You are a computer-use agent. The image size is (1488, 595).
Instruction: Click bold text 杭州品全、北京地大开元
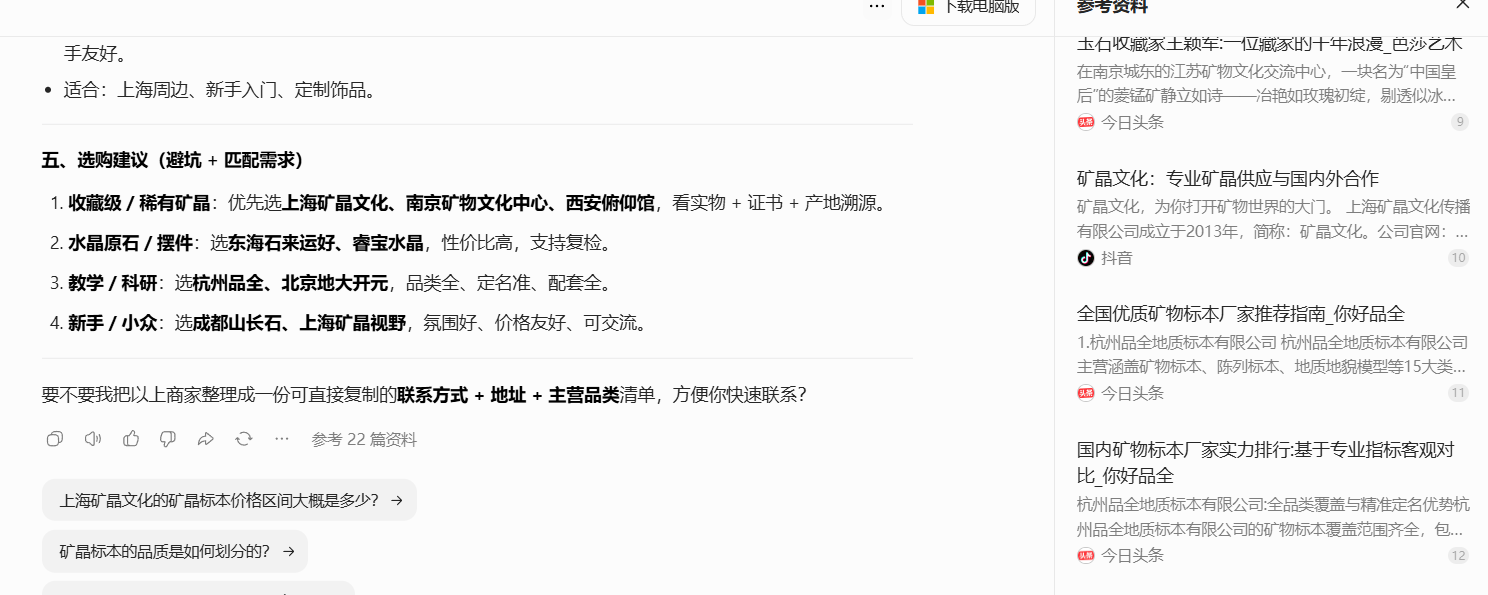290,283
